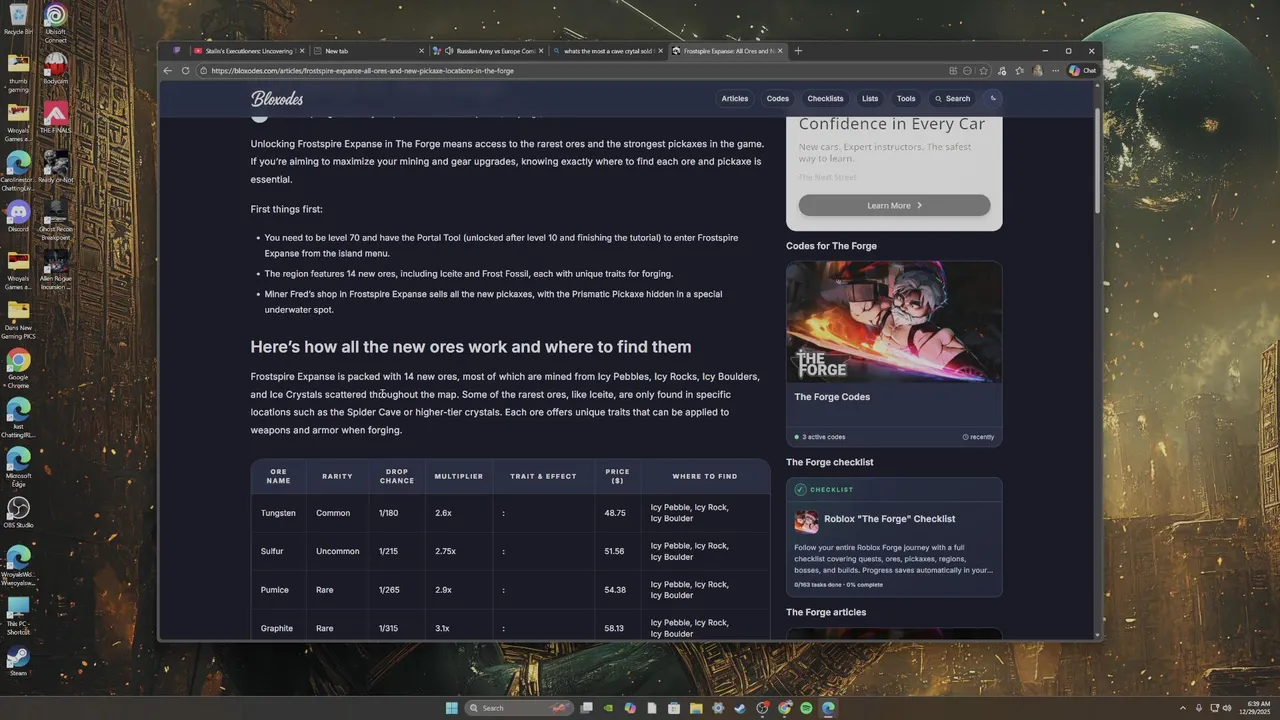Select the Tungsten ore name cell
Screen dimensions: 1280x720
coord(278,513)
